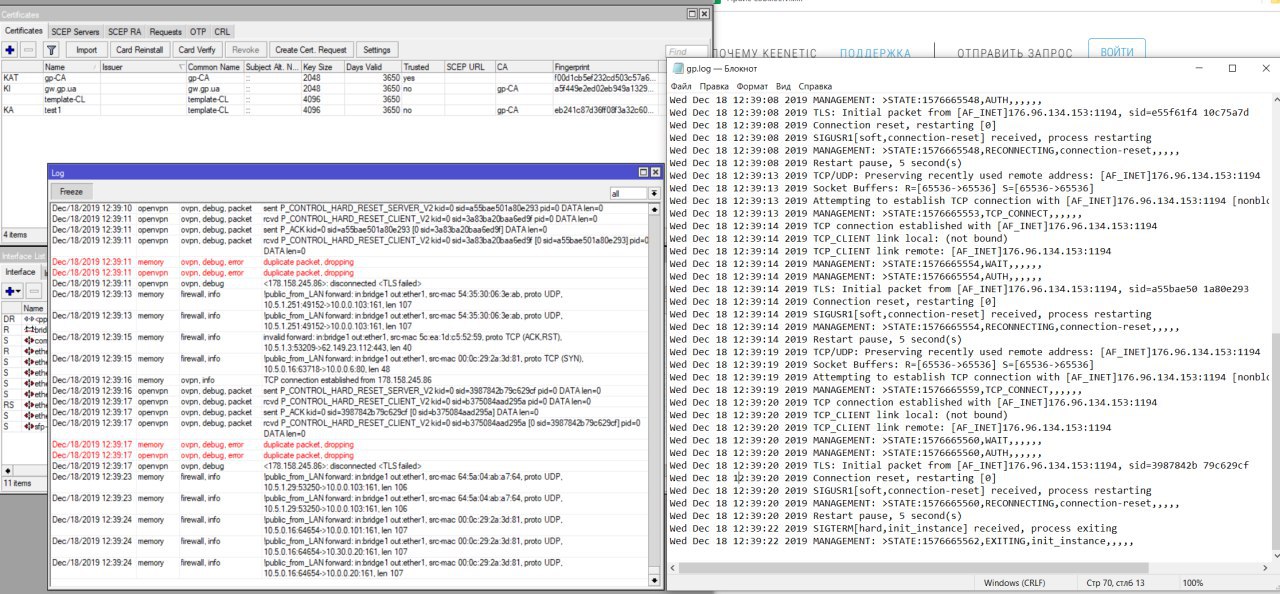The height and width of the screenshot is (594, 1280).
Task: Switch to the SCEP RA tab
Action: click(125, 32)
